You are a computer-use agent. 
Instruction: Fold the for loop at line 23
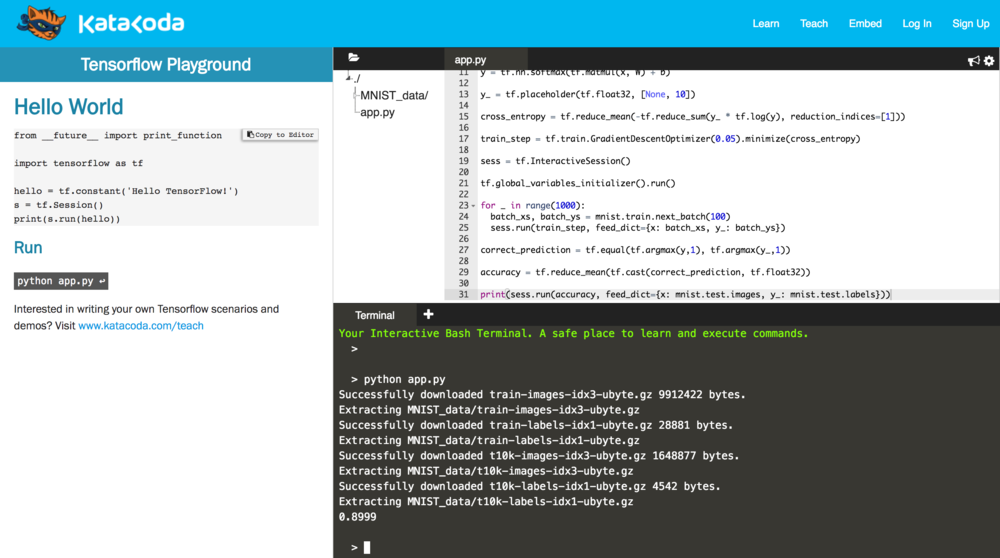[473, 205]
